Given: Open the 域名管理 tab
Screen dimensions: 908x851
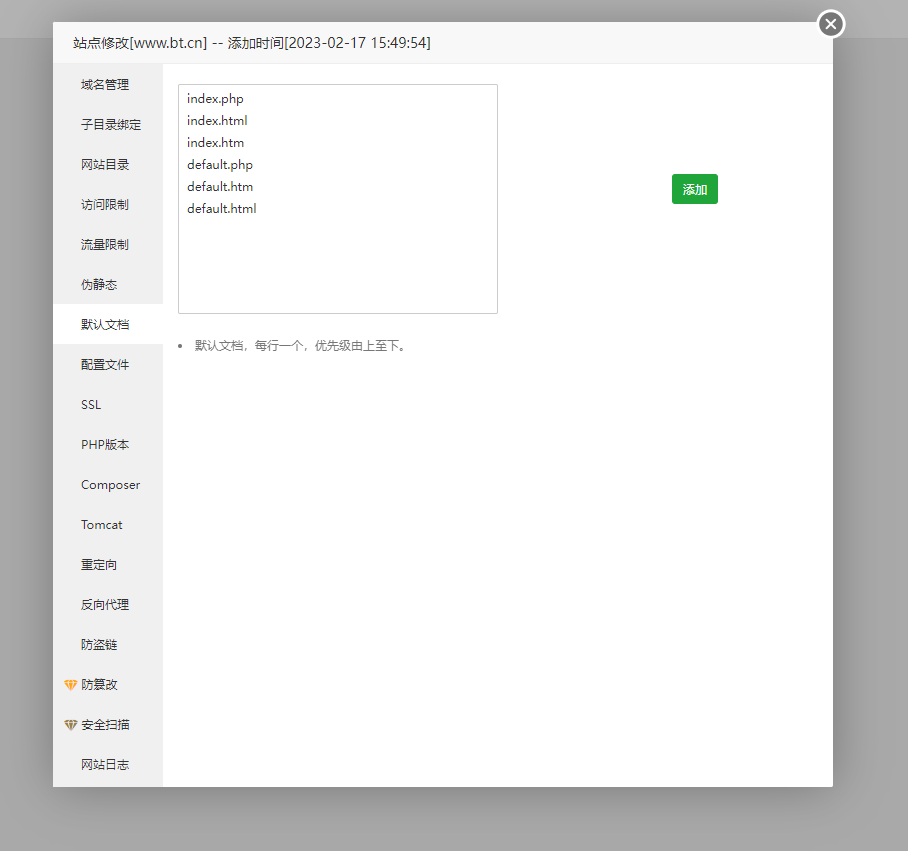Looking at the screenshot, I should (105, 85).
